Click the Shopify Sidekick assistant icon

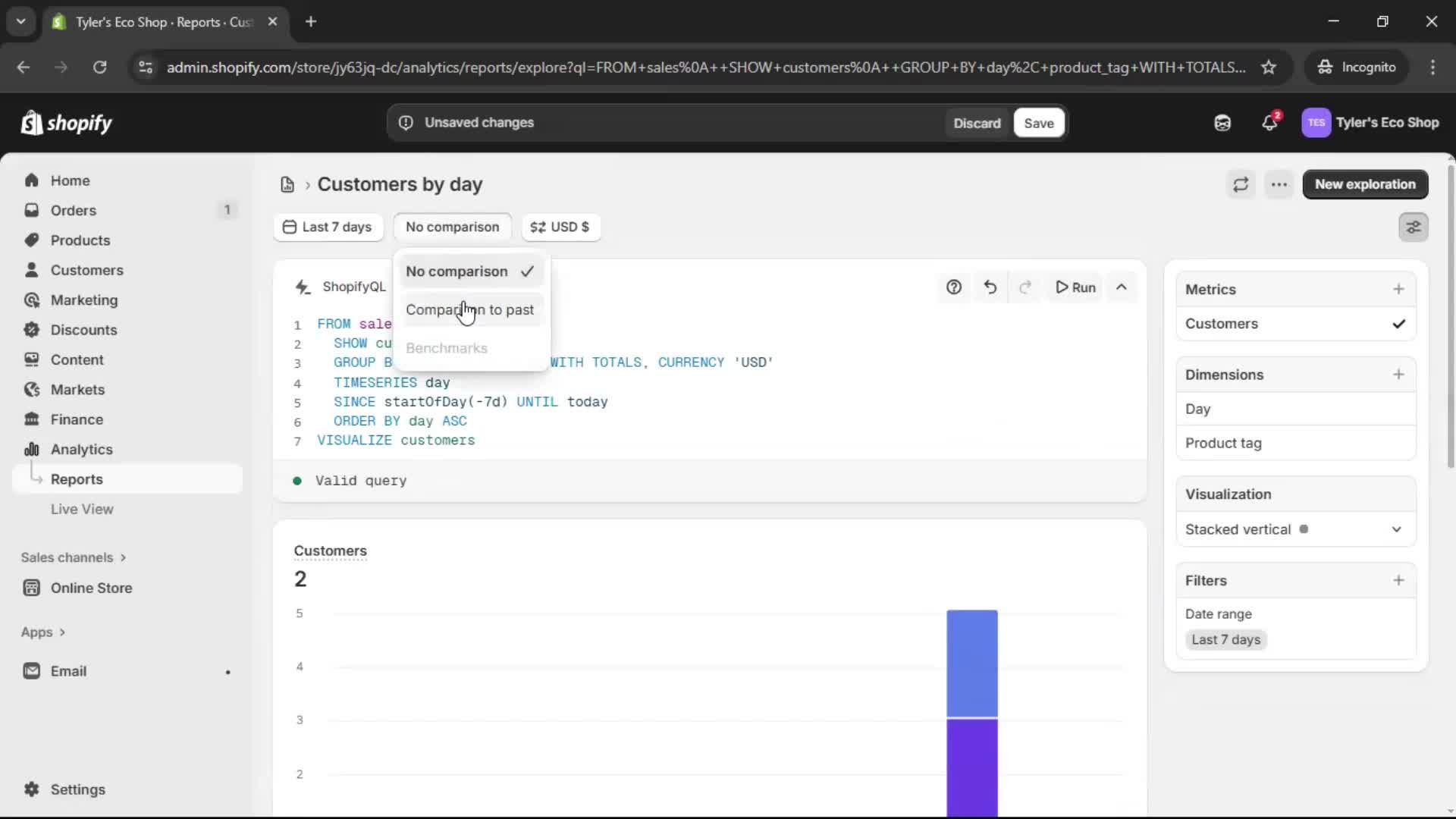point(1222,123)
